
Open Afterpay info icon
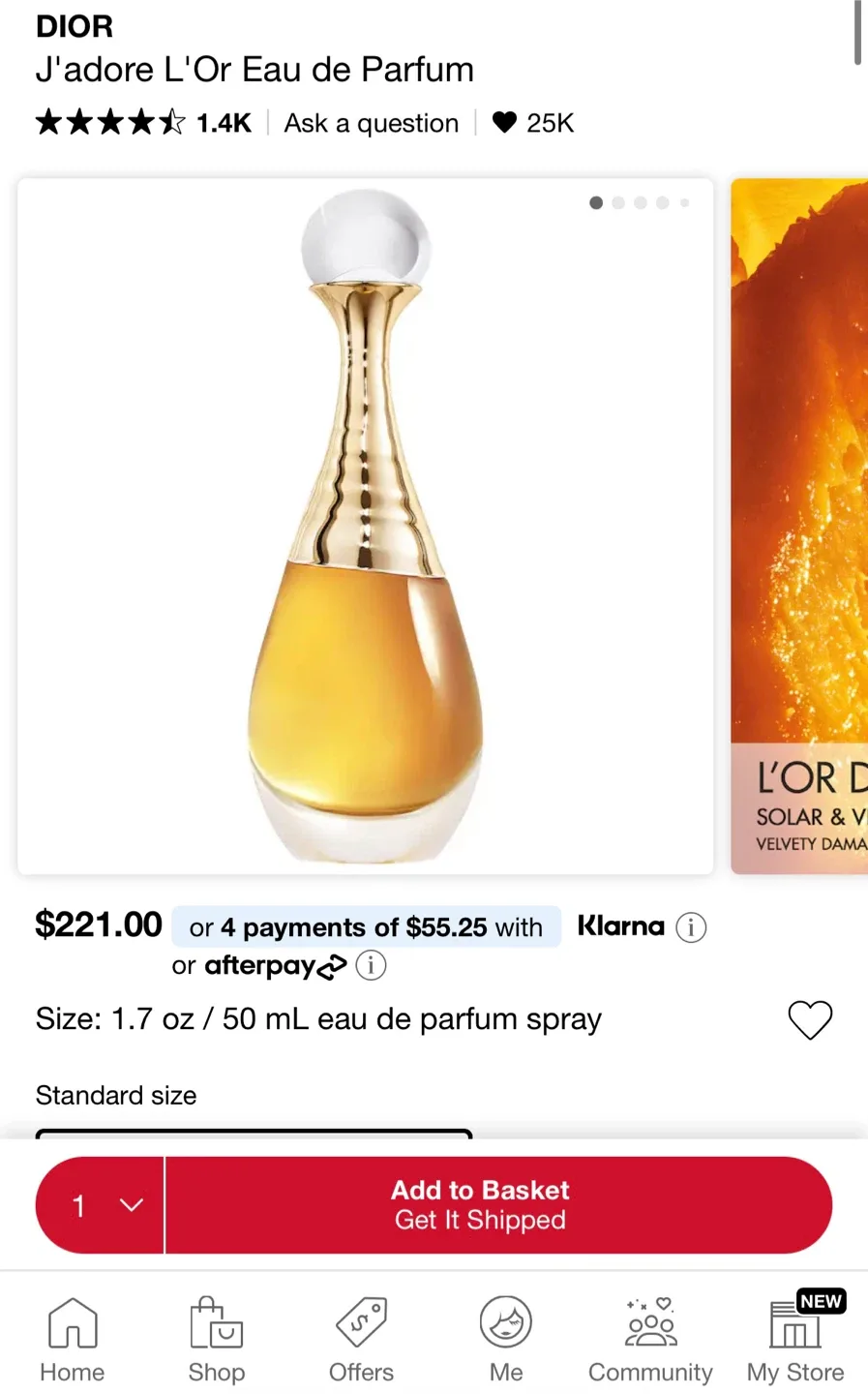click(x=372, y=965)
